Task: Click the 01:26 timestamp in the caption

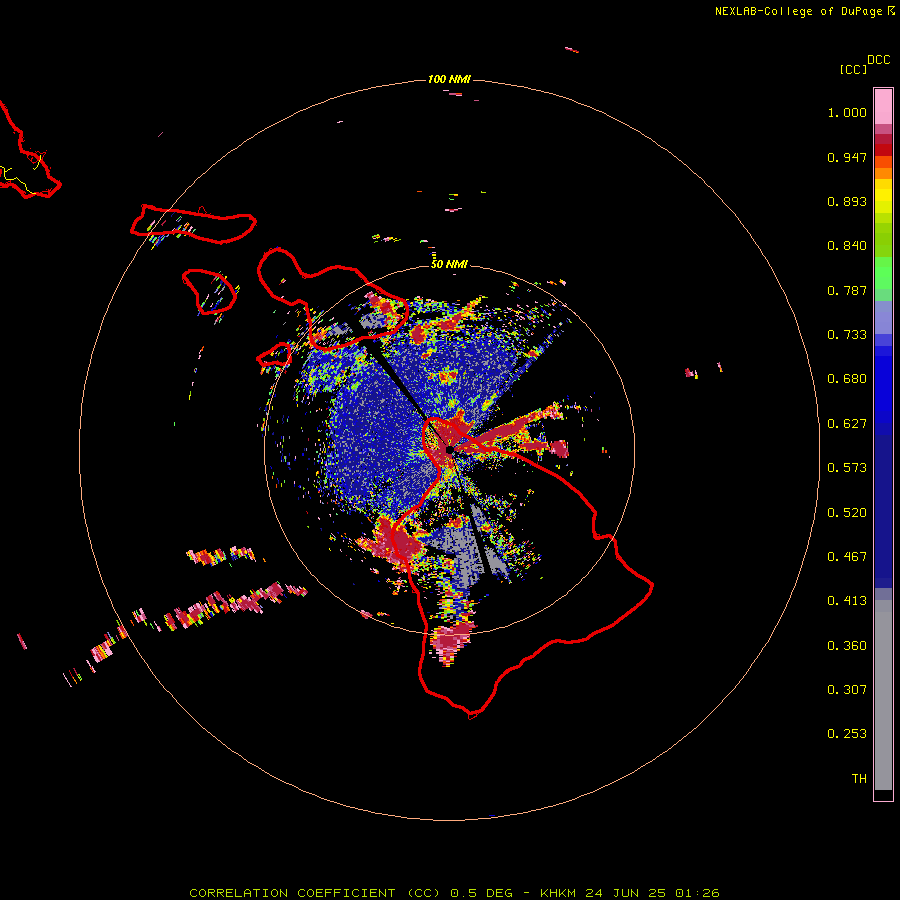Action: click(x=697, y=893)
